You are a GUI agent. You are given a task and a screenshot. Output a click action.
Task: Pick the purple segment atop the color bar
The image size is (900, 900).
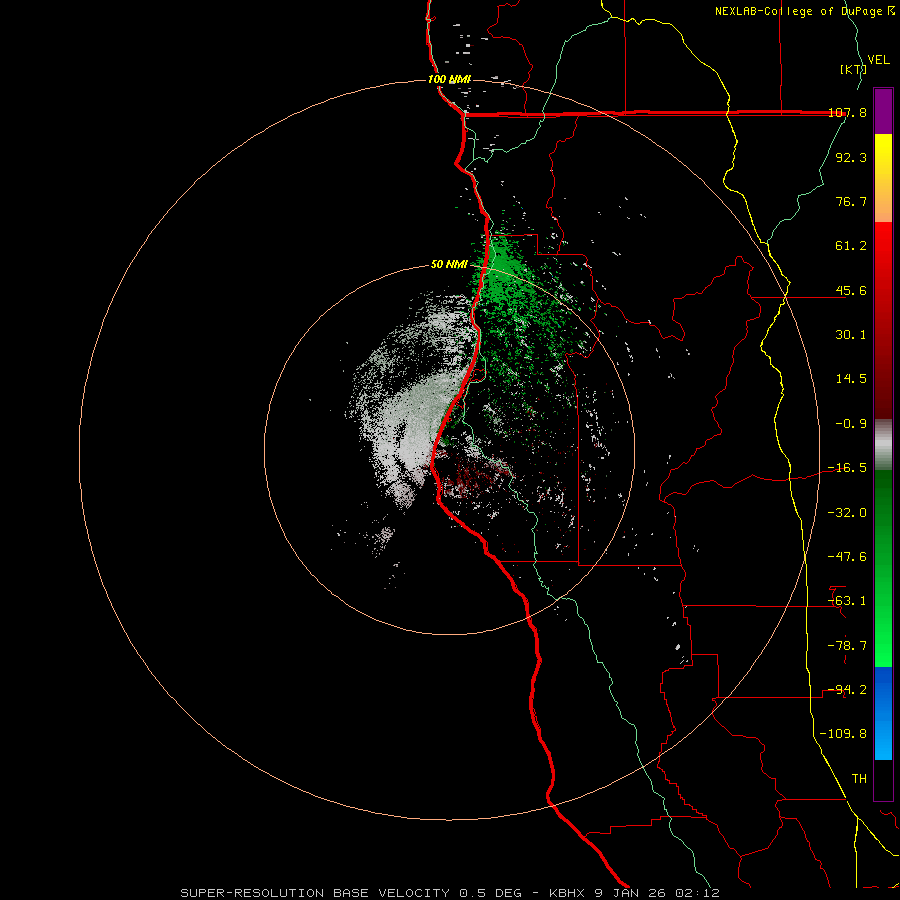(x=883, y=111)
